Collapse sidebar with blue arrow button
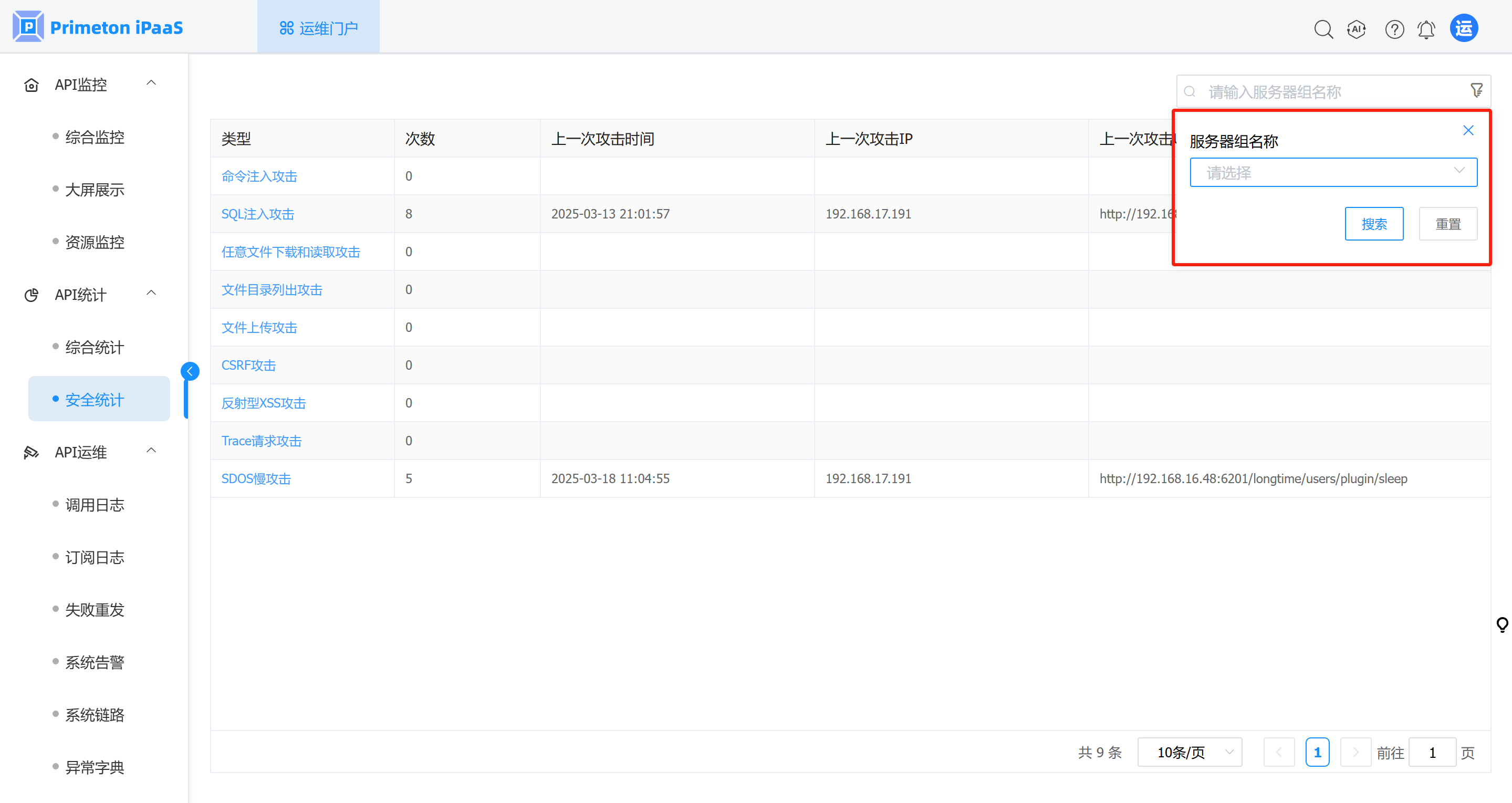 190,371
